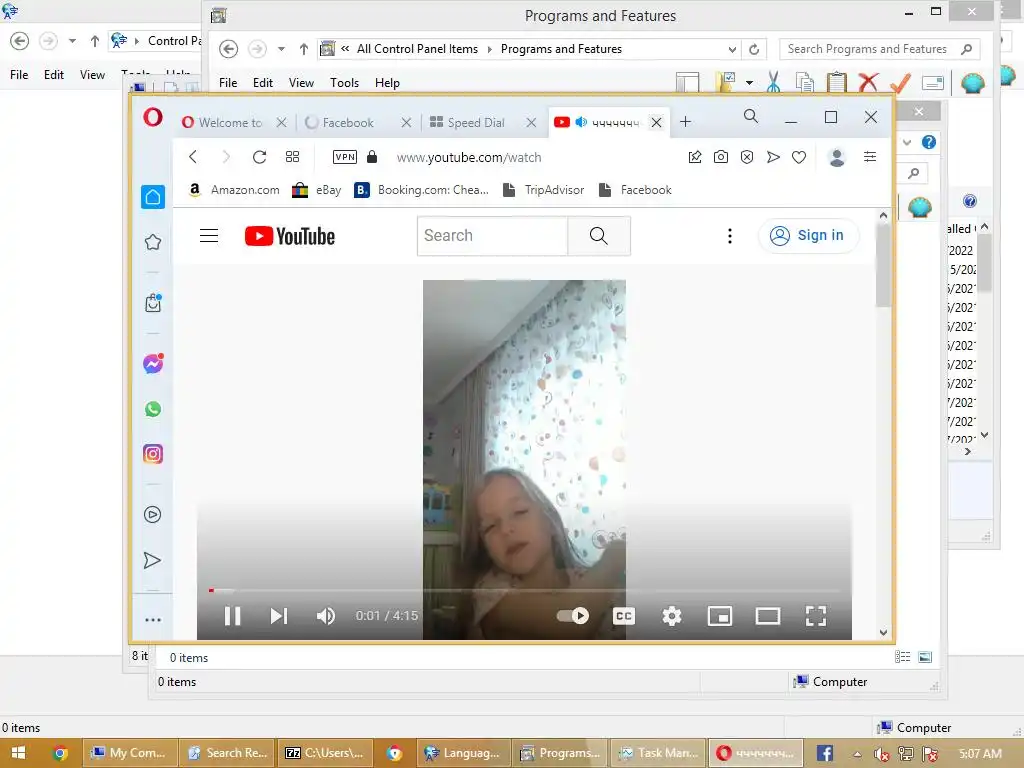Switch to the Welcome to tab
The height and width of the screenshot is (768, 1024).
click(x=231, y=122)
